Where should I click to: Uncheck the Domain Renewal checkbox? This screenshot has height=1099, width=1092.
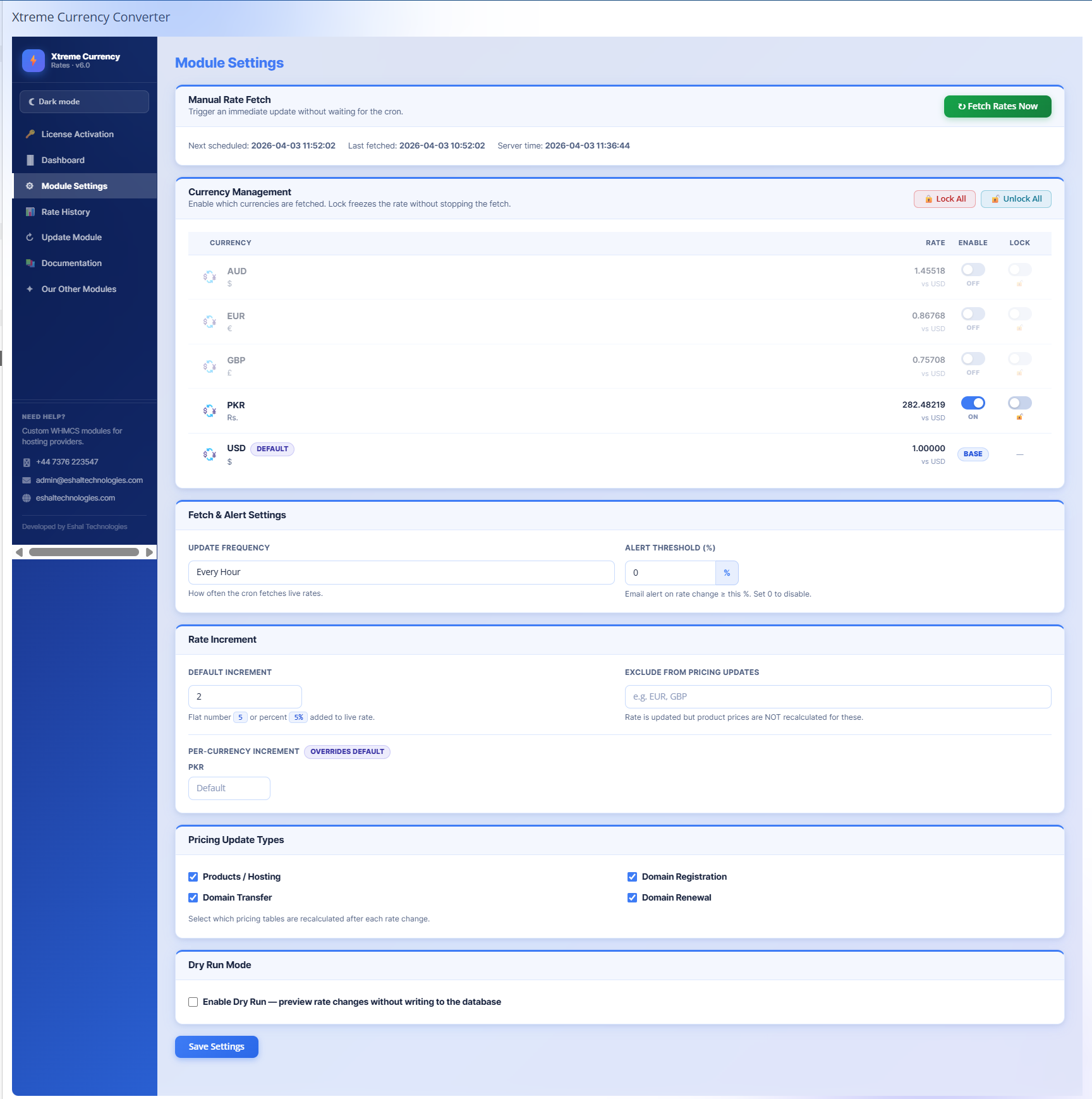coord(632,897)
